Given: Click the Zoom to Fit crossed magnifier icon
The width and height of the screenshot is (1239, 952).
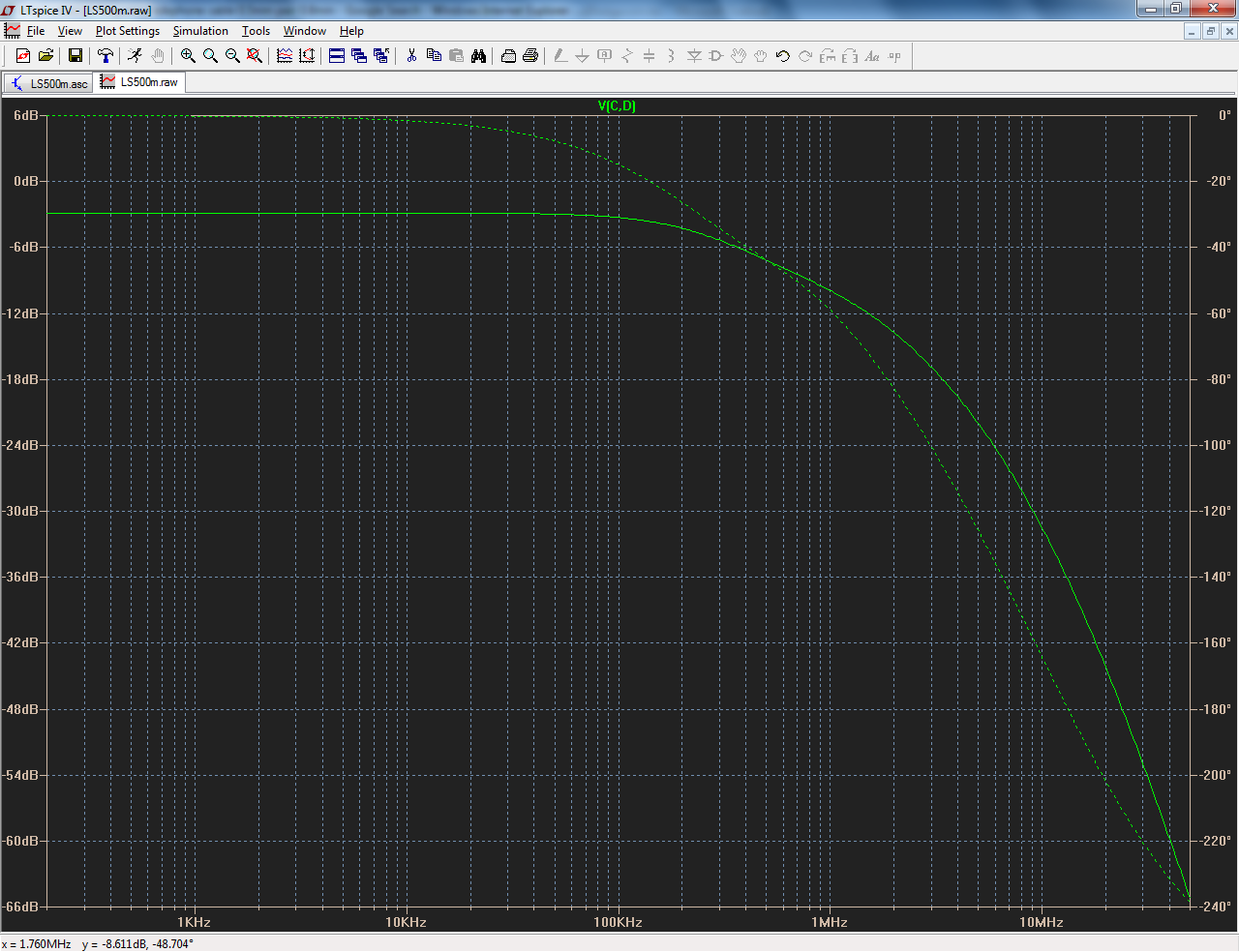Looking at the screenshot, I should pyautogui.click(x=255, y=56).
